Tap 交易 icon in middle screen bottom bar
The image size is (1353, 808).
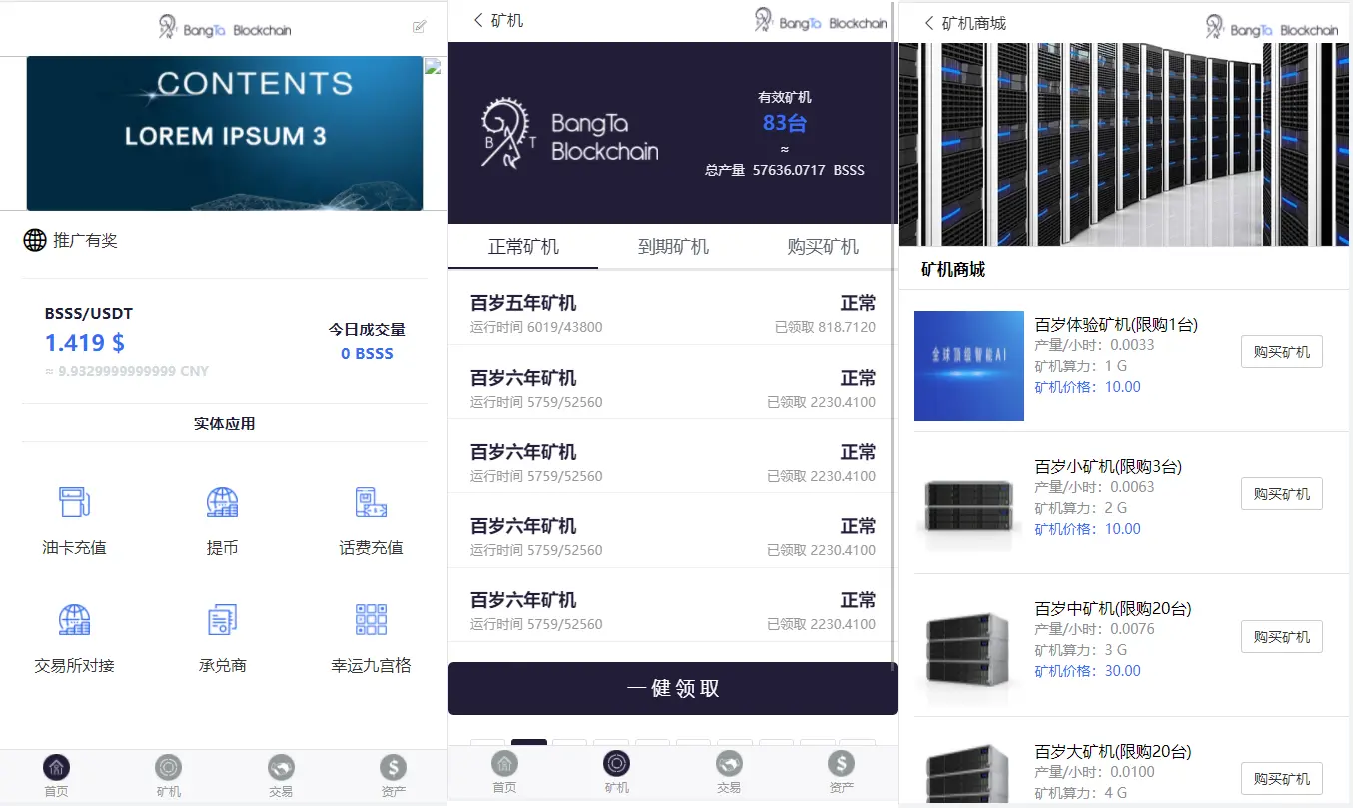click(x=729, y=764)
